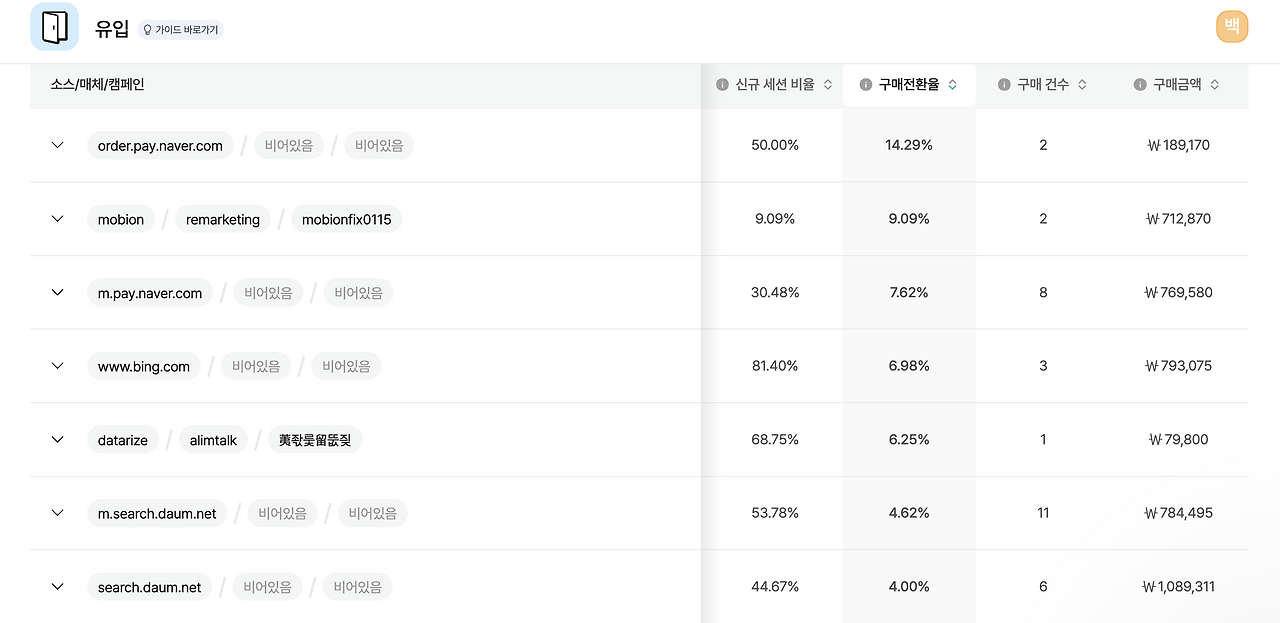The height and width of the screenshot is (623, 1280).
Task: Expand the m.search.daum.net row
Action: 58,513
